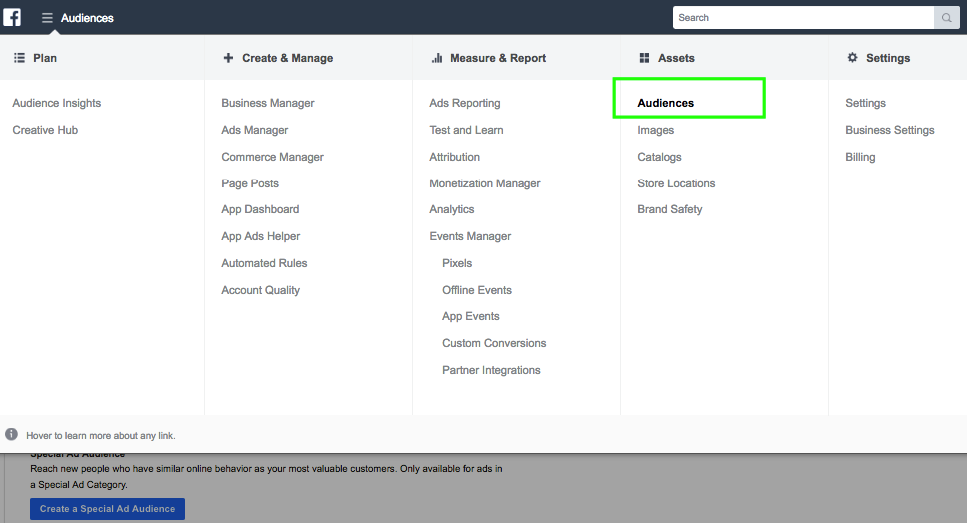Click the plus icon for Create & Manage
967x523 pixels.
[x=228, y=58]
